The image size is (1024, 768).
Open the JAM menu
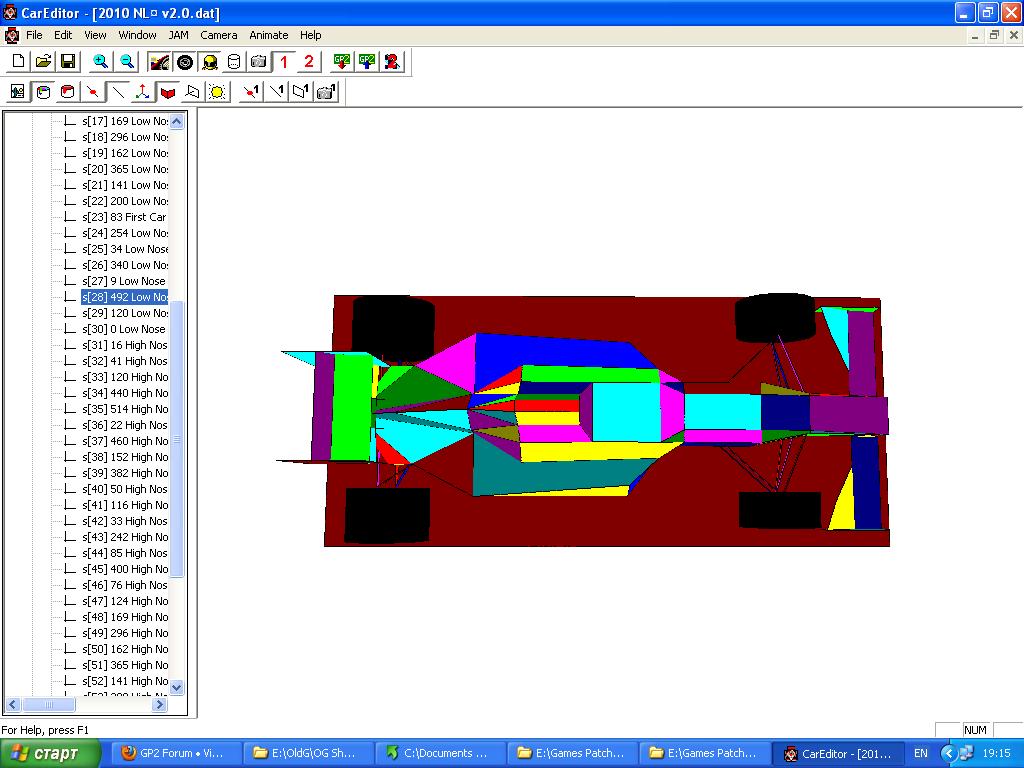tap(178, 35)
